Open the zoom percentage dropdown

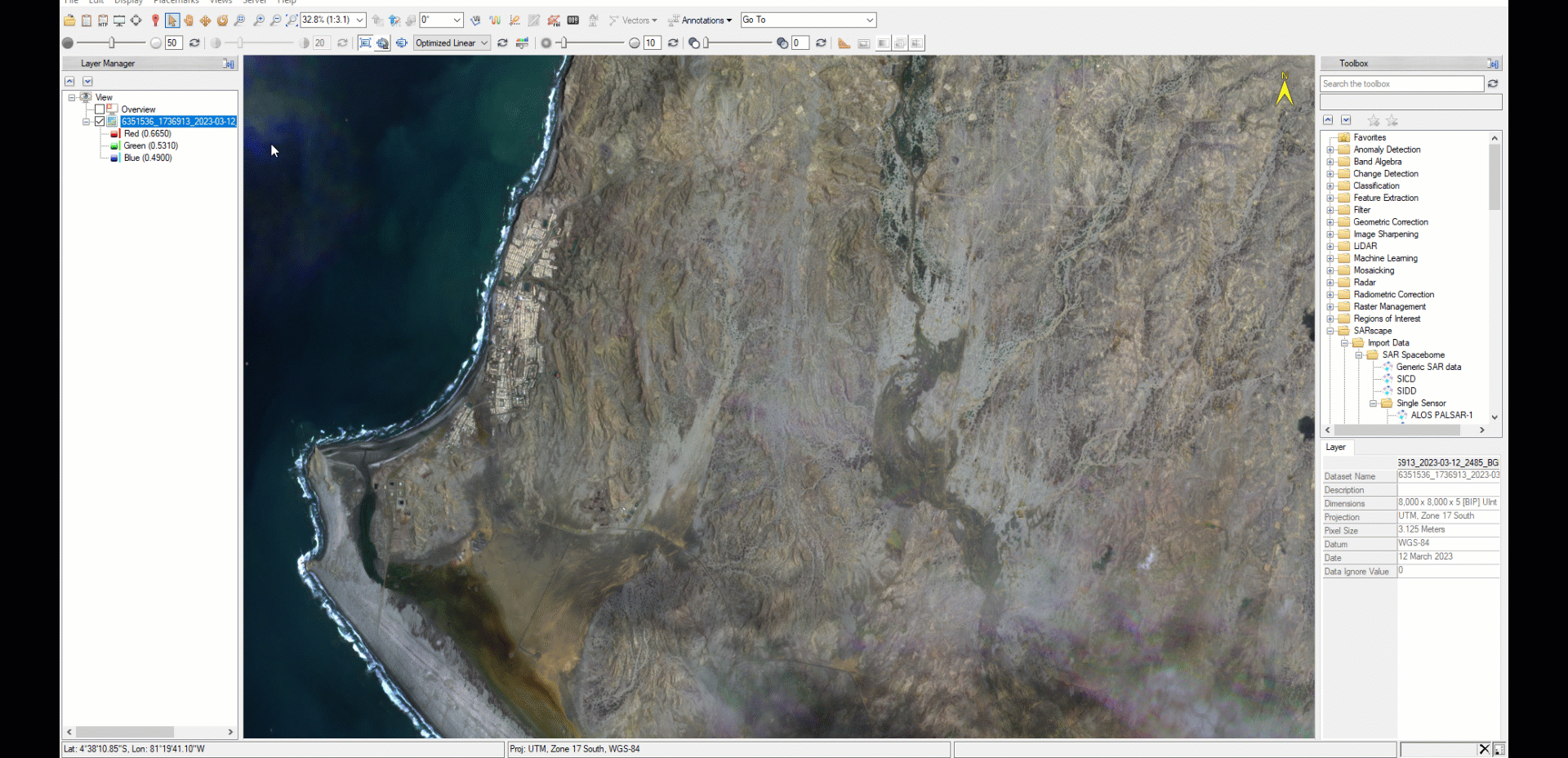pos(359,20)
